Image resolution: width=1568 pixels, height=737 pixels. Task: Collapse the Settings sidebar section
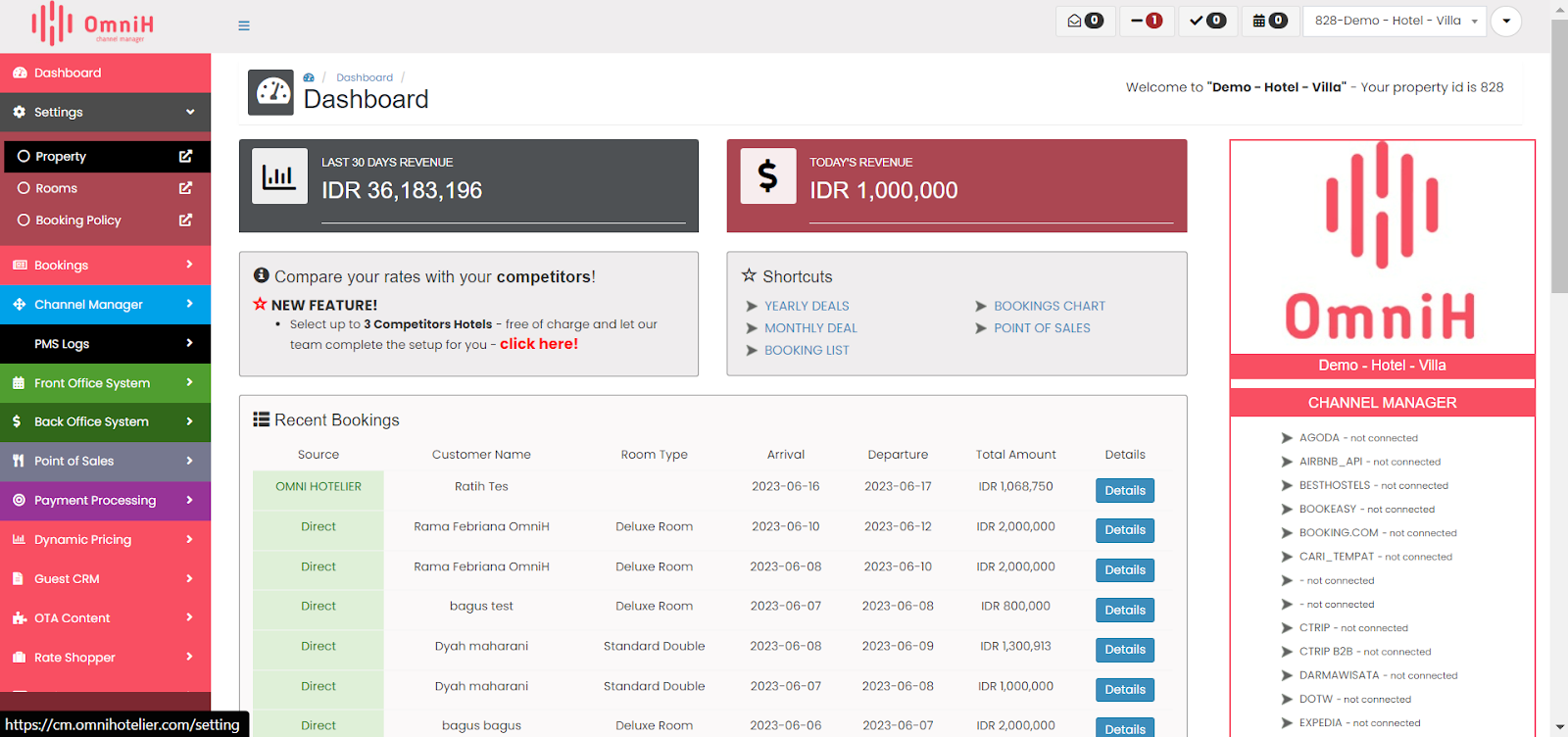pos(105,112)
